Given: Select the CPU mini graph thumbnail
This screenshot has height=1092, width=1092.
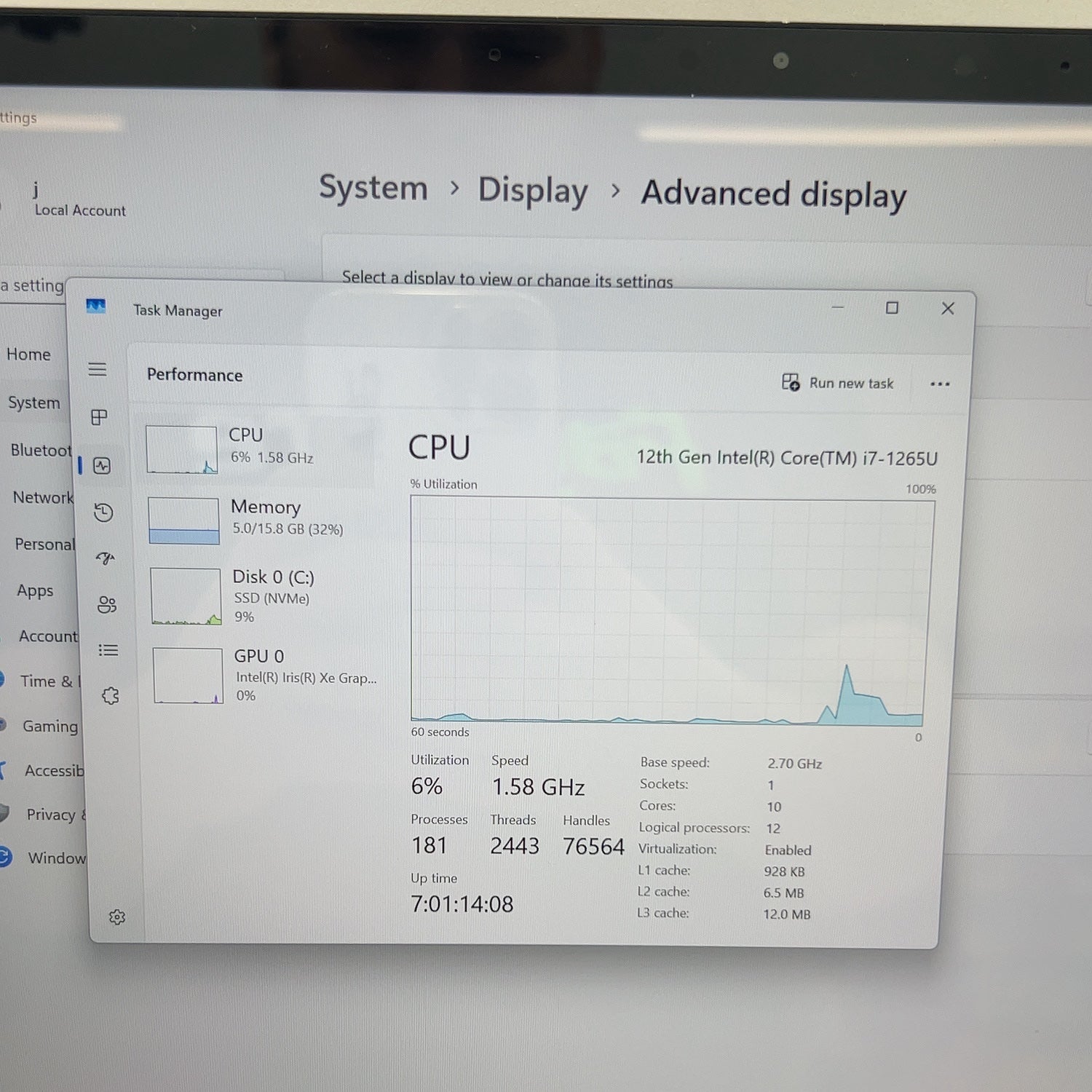Looking at the screenshot, I should click(181, 450).
